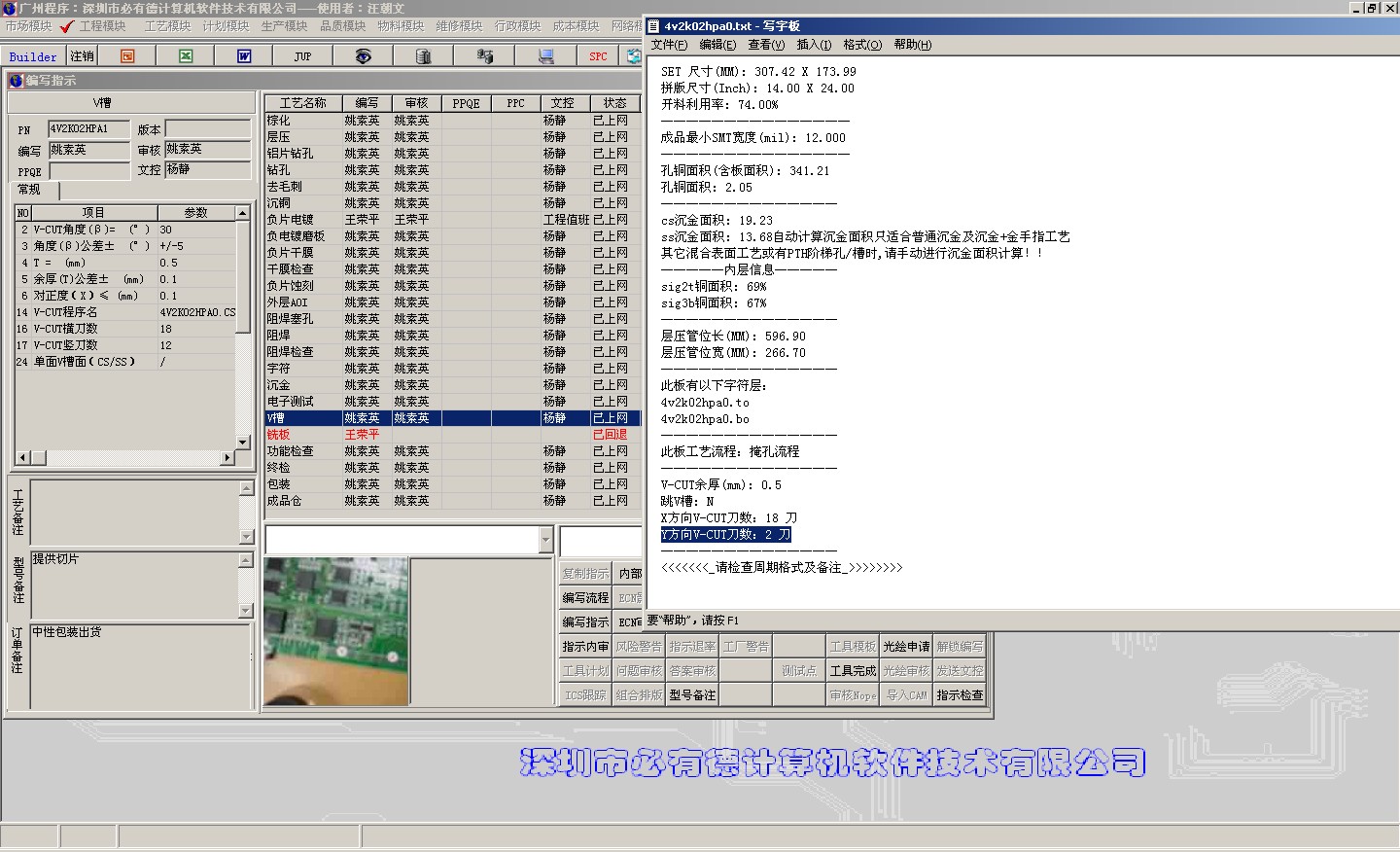Click the 中性包装出货 text in 订单备注 box
Image resolution: width=1400 pixels, height=852 pixels.
pyautogui.click(x=67, y=632)
